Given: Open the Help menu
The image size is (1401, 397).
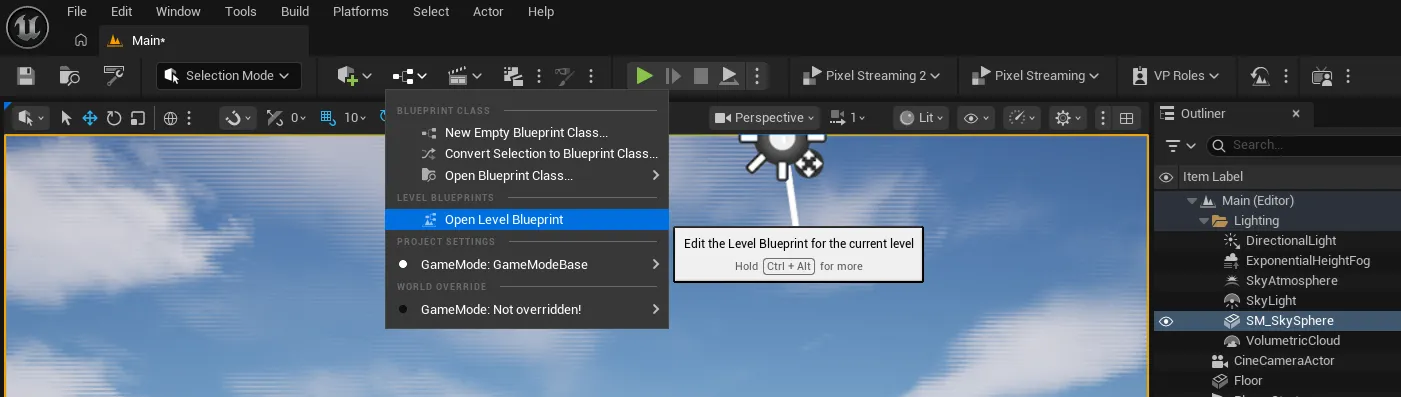Looking at the screenshot, I should 541,11.
